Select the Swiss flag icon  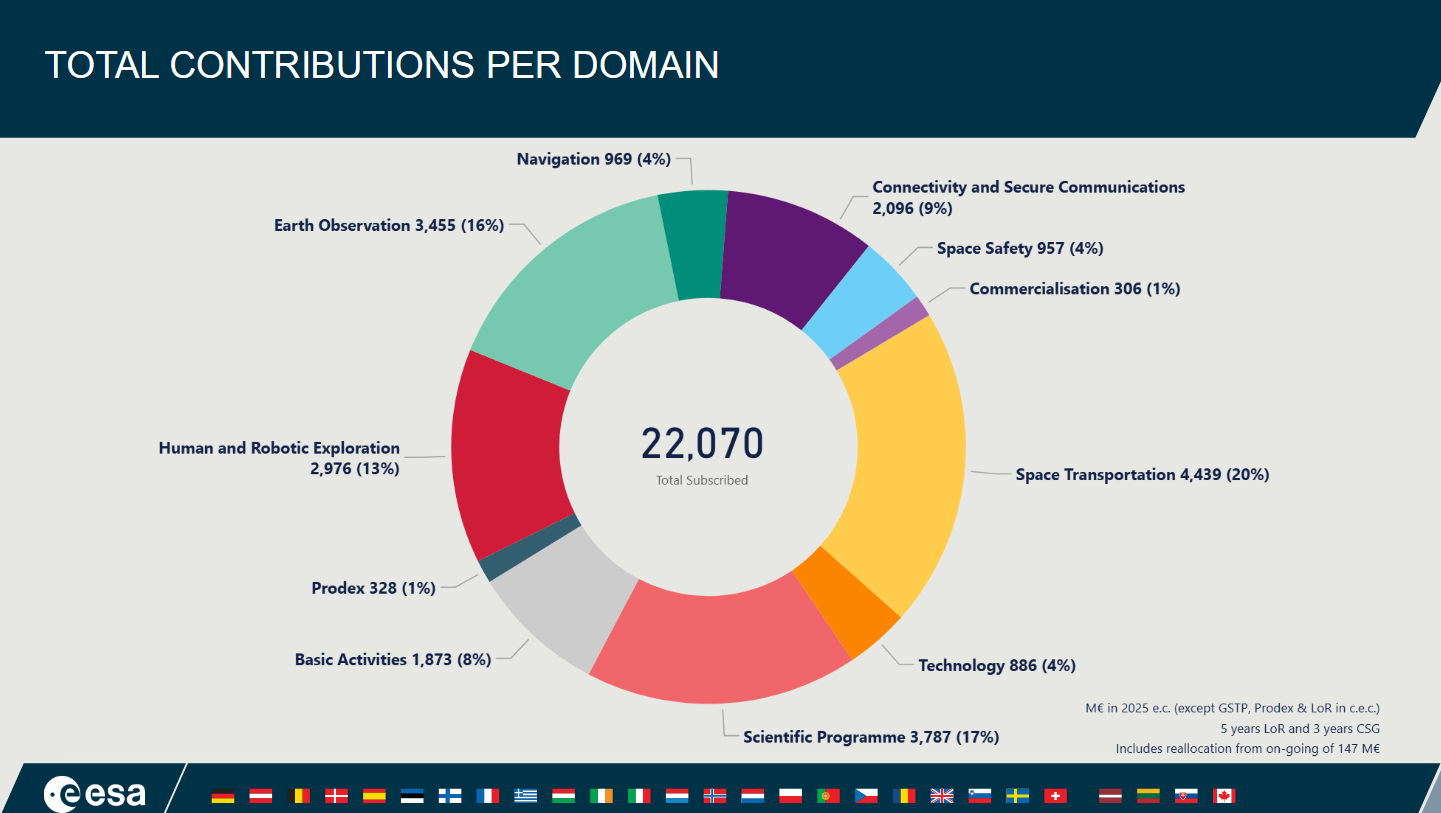click(1055, 796)
